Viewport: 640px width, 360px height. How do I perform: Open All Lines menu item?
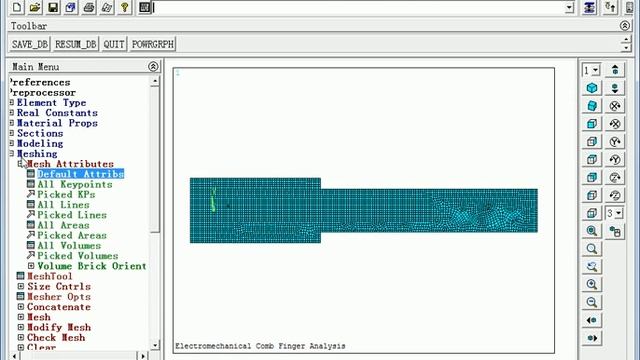coord(63,204)
